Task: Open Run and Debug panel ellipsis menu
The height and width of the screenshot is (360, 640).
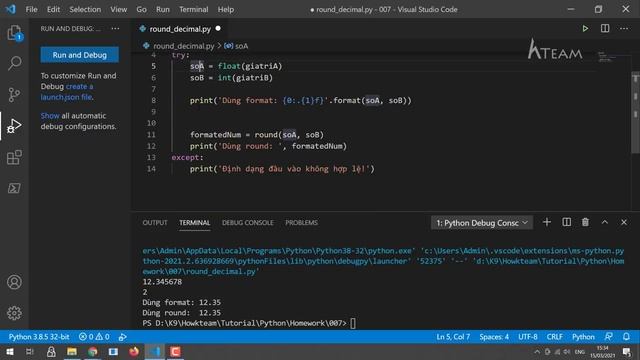Action: click(x=116, y=29)
